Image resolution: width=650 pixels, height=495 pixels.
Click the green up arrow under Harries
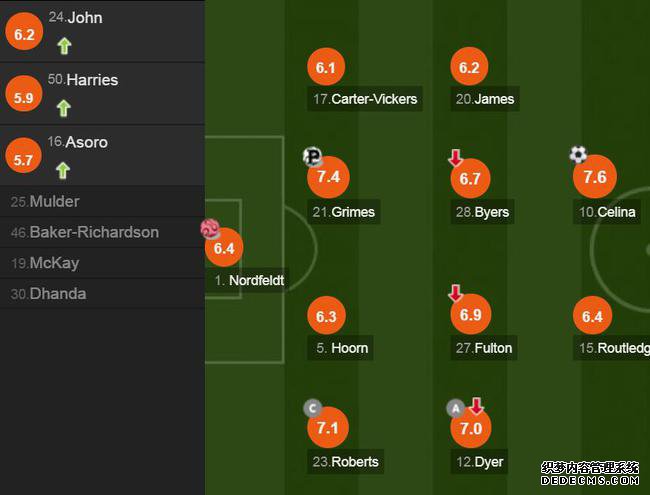63,108
